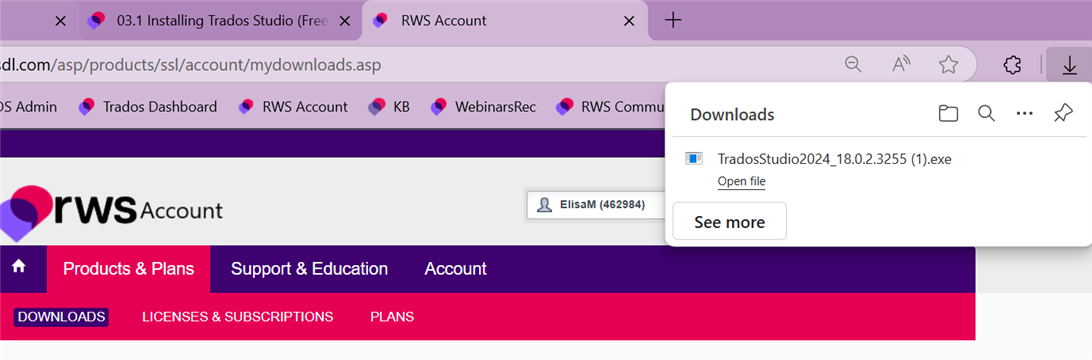Click the address bar URL field
Viewport: 1092px width, 360px height.
coord(418,65)
